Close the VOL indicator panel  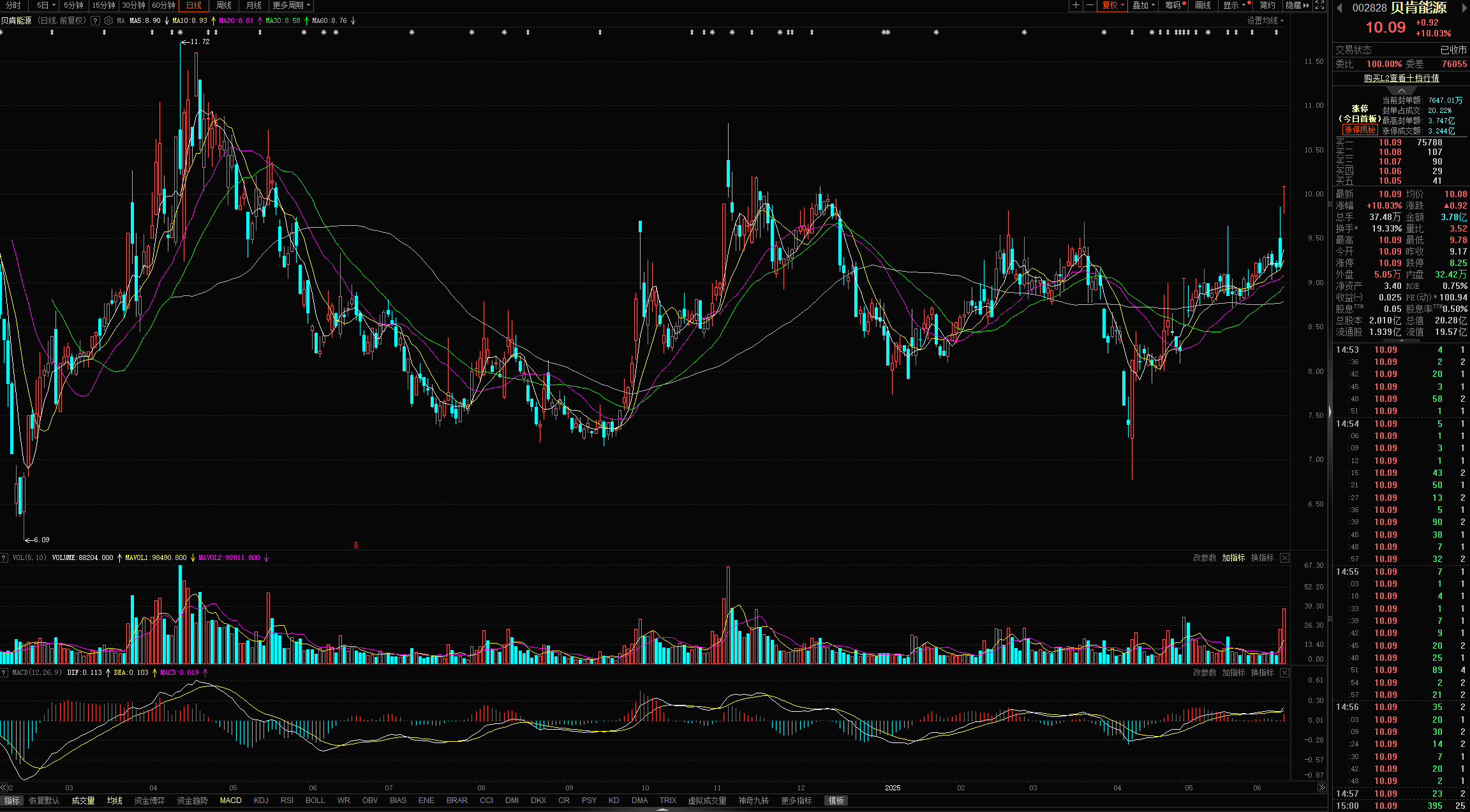pos(1284,557)
